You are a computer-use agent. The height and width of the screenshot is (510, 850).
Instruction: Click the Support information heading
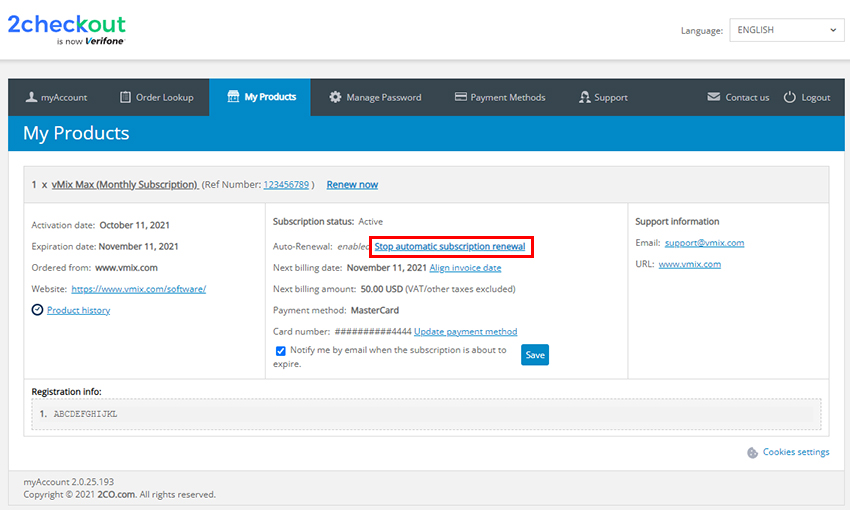click(x=677, y=222)
